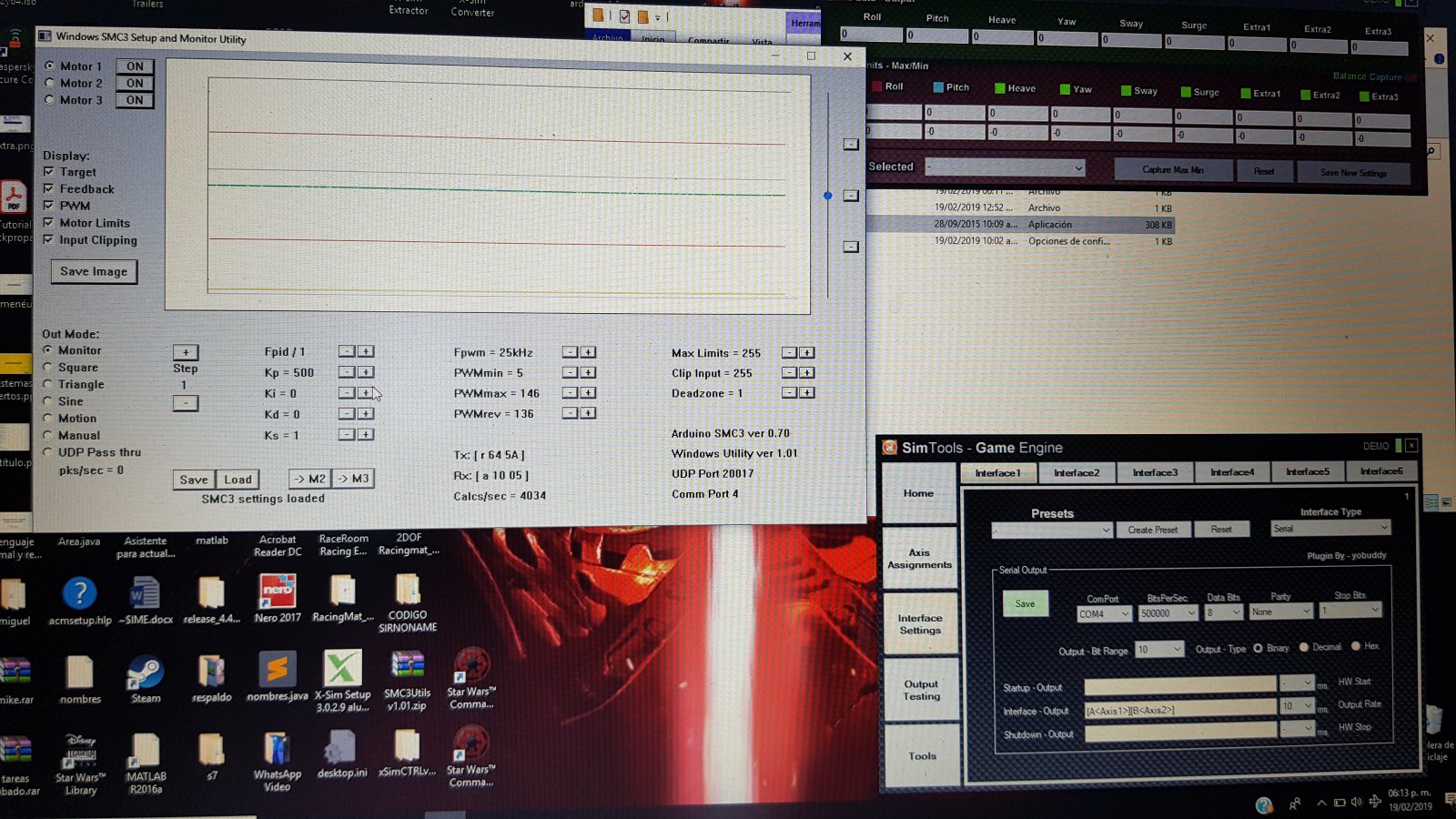This screenshot has height=819, width=1456.
Task: Open the acmsetup.hlp help file icon
Action: 80,596
